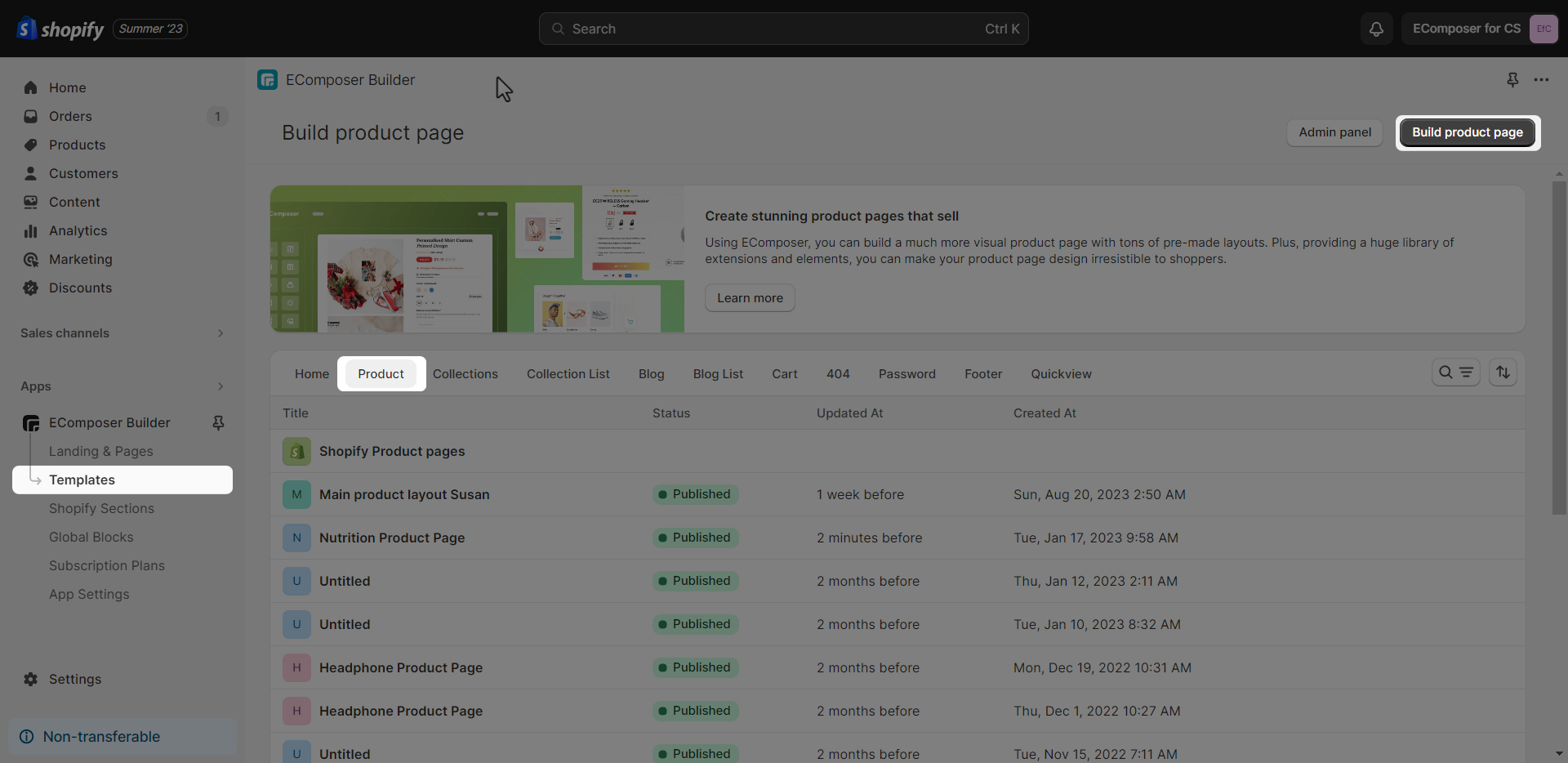Click the Home sidebar icon
Screen dimensions: 1568x763
[31, 87]
